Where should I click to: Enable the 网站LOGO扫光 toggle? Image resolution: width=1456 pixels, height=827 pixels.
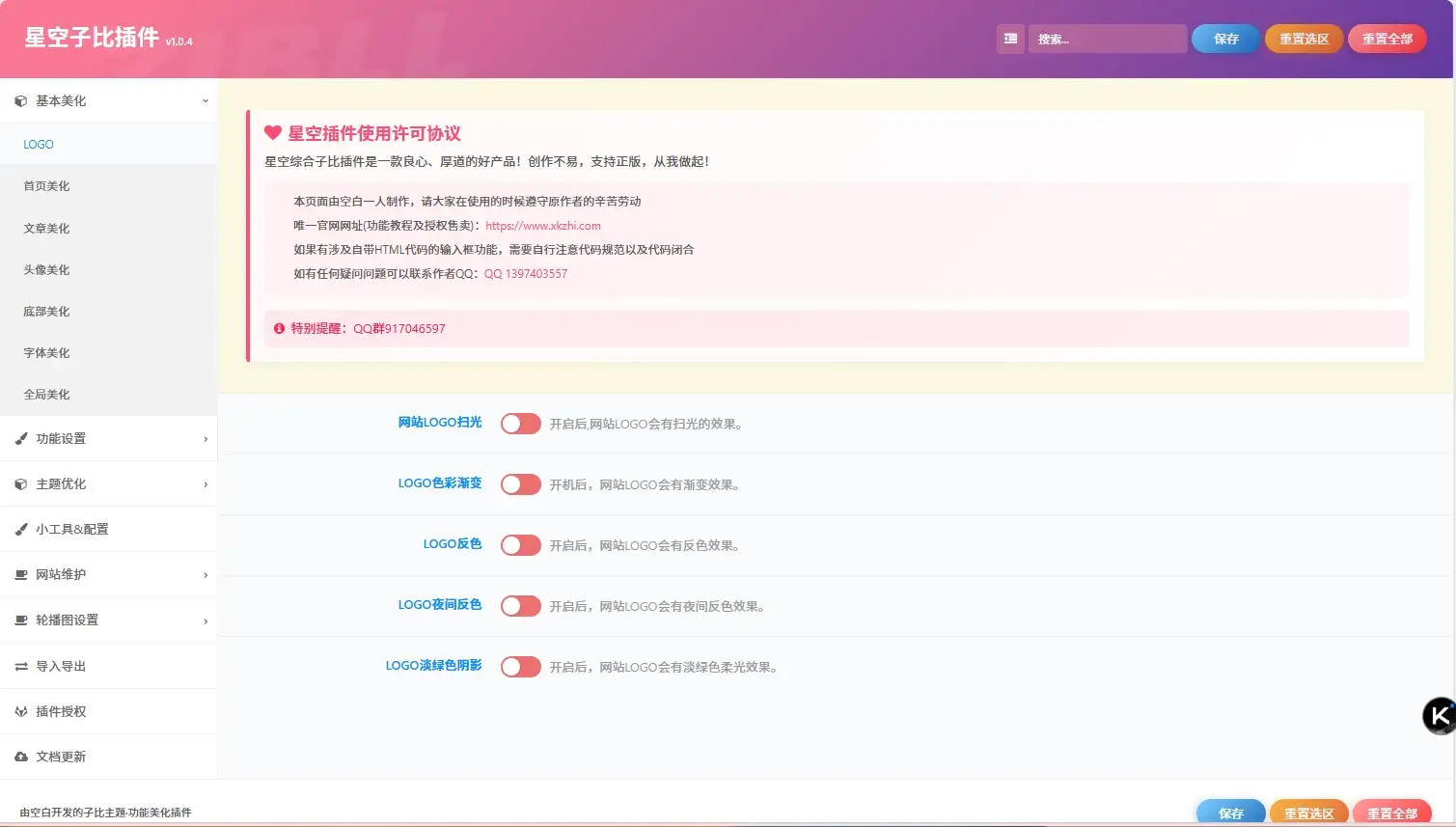point(520,424)
